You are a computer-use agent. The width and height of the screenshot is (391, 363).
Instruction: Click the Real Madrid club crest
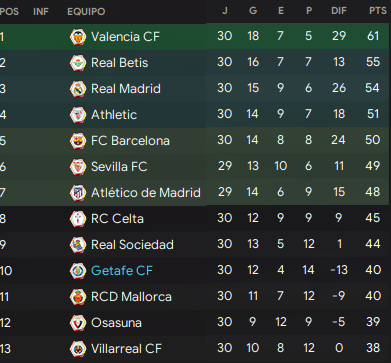[x=78, y=89]
